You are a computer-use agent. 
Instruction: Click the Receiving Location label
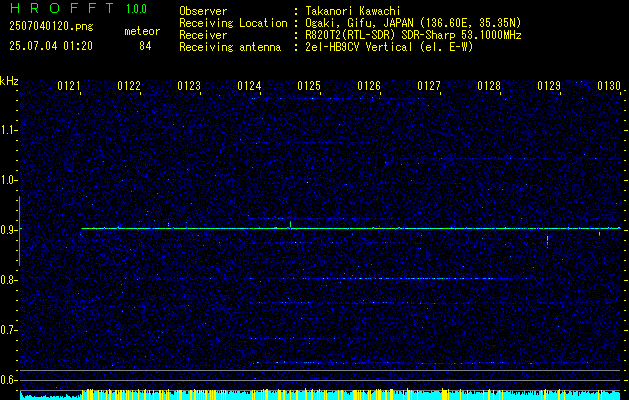pyautogui.click(x=233, y=23)
